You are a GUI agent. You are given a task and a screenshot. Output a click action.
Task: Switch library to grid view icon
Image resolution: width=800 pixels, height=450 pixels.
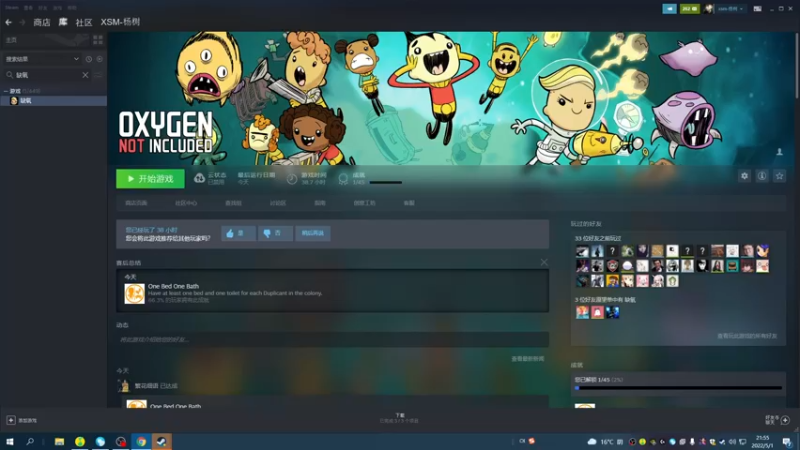pyautogui.click(x=98, y=39)
